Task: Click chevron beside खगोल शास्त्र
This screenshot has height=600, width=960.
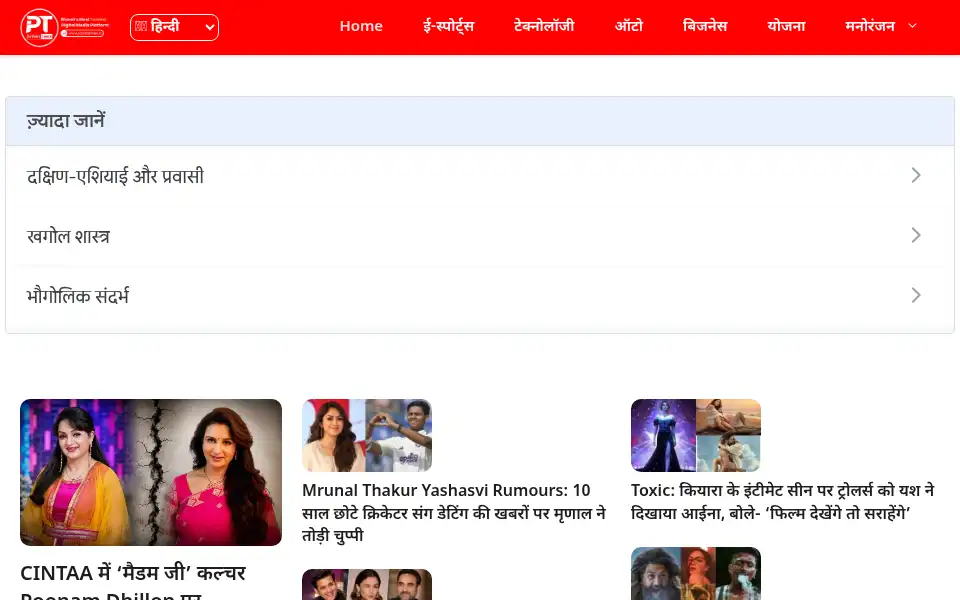Action: [916, 236]
